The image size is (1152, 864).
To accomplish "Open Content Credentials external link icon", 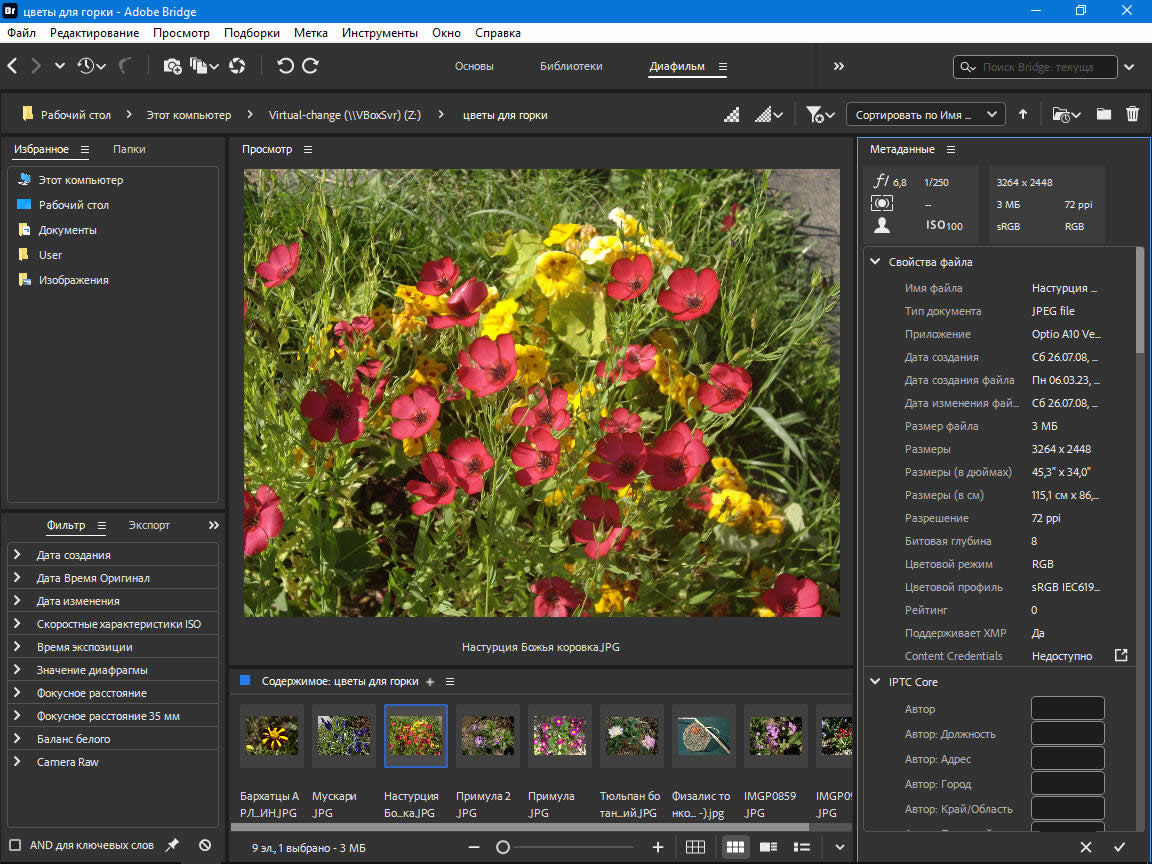I will click(1121, 656).
